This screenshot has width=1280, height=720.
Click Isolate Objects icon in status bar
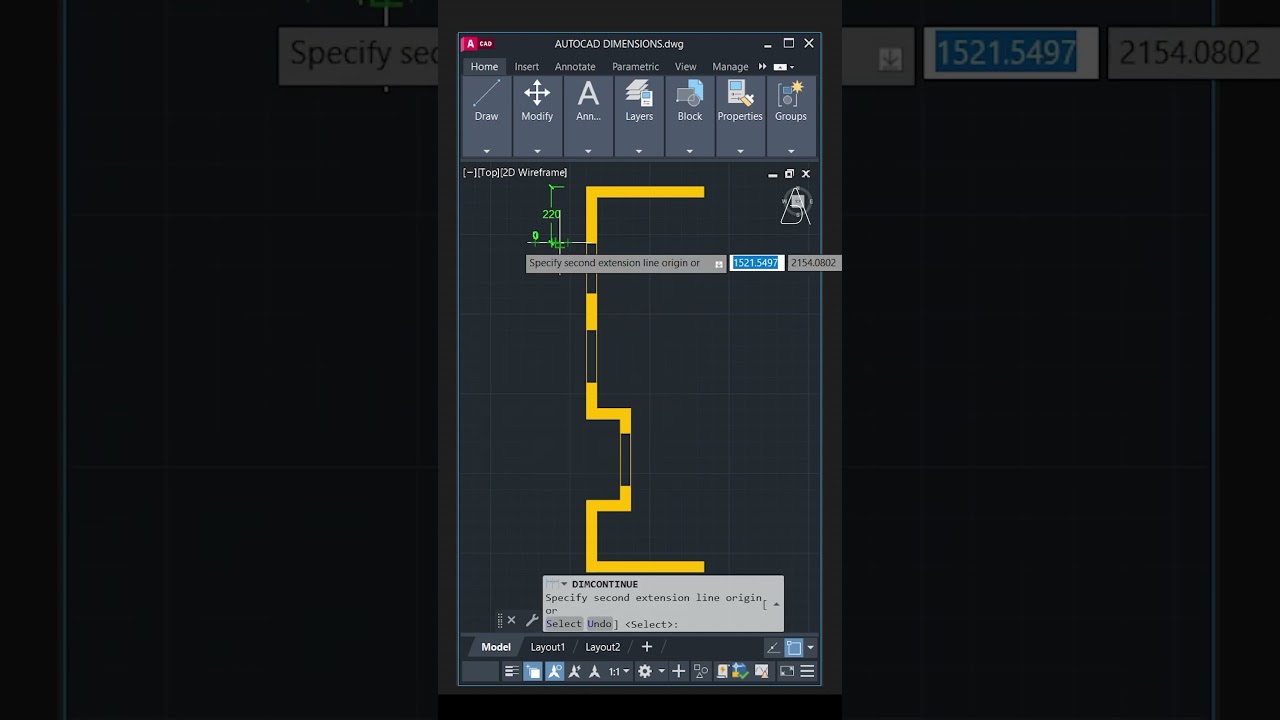701,671
